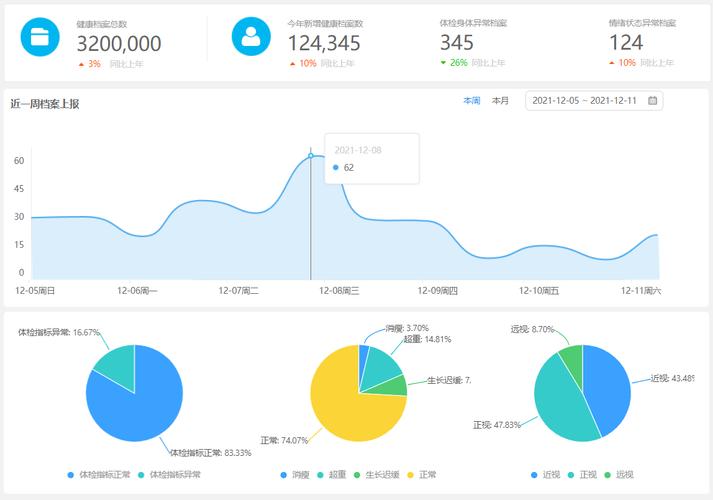The image size is (713, 500).
Task: Open the 2021-12-05 ~ 2021-12-11 date range picker
Action: (594, 101)
